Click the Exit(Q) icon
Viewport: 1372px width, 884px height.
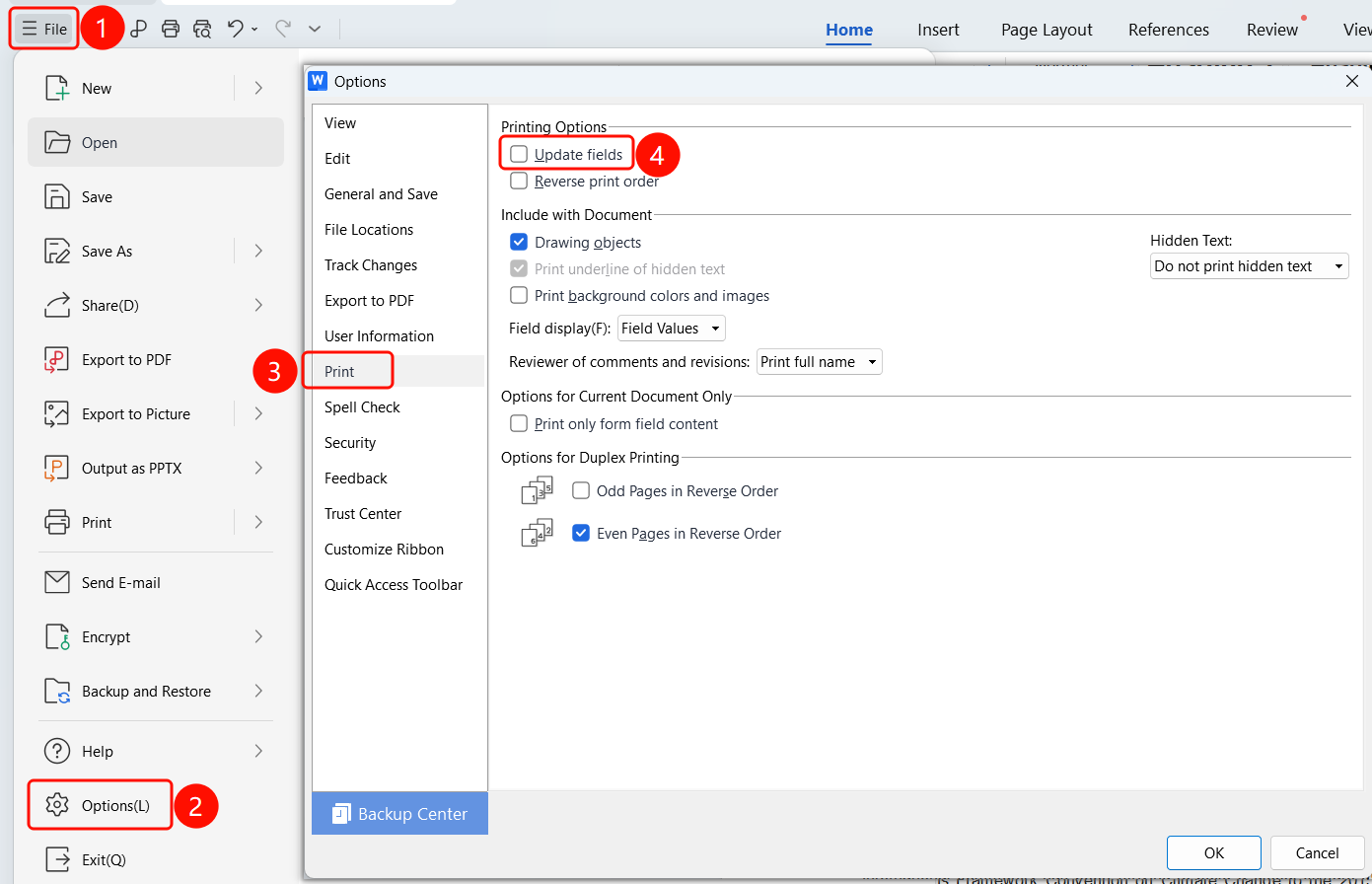coord(57,859)
